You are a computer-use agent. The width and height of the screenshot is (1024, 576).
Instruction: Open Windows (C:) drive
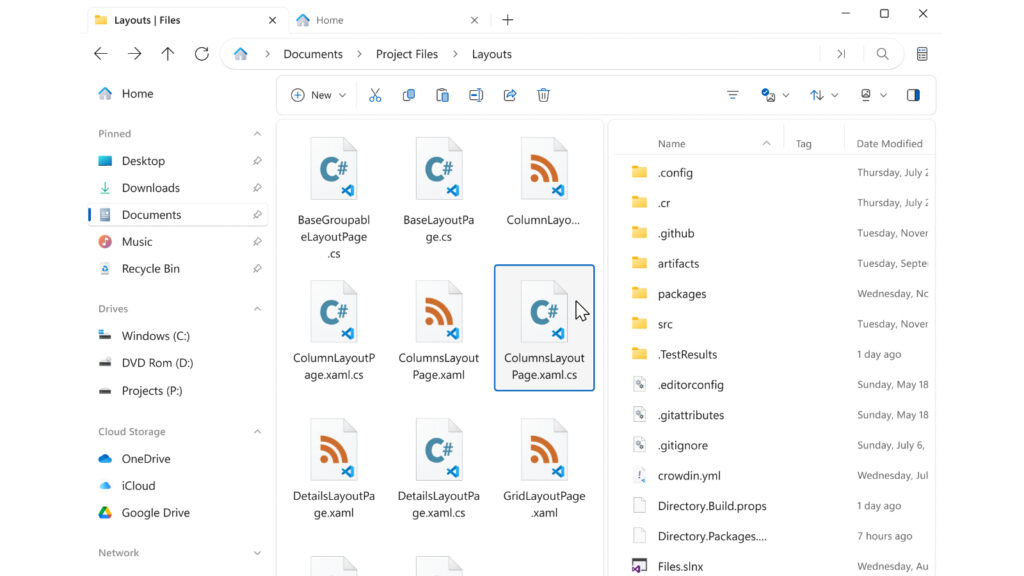178,336
